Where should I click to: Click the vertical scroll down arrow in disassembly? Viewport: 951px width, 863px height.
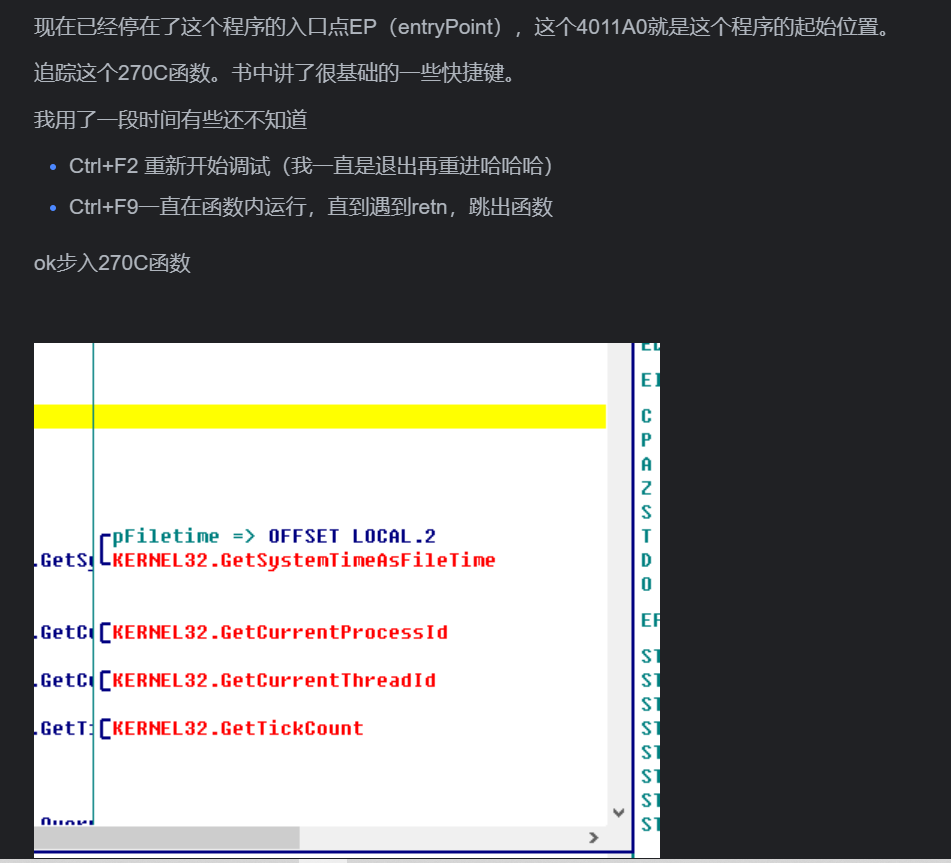click(x=618, y=813)
